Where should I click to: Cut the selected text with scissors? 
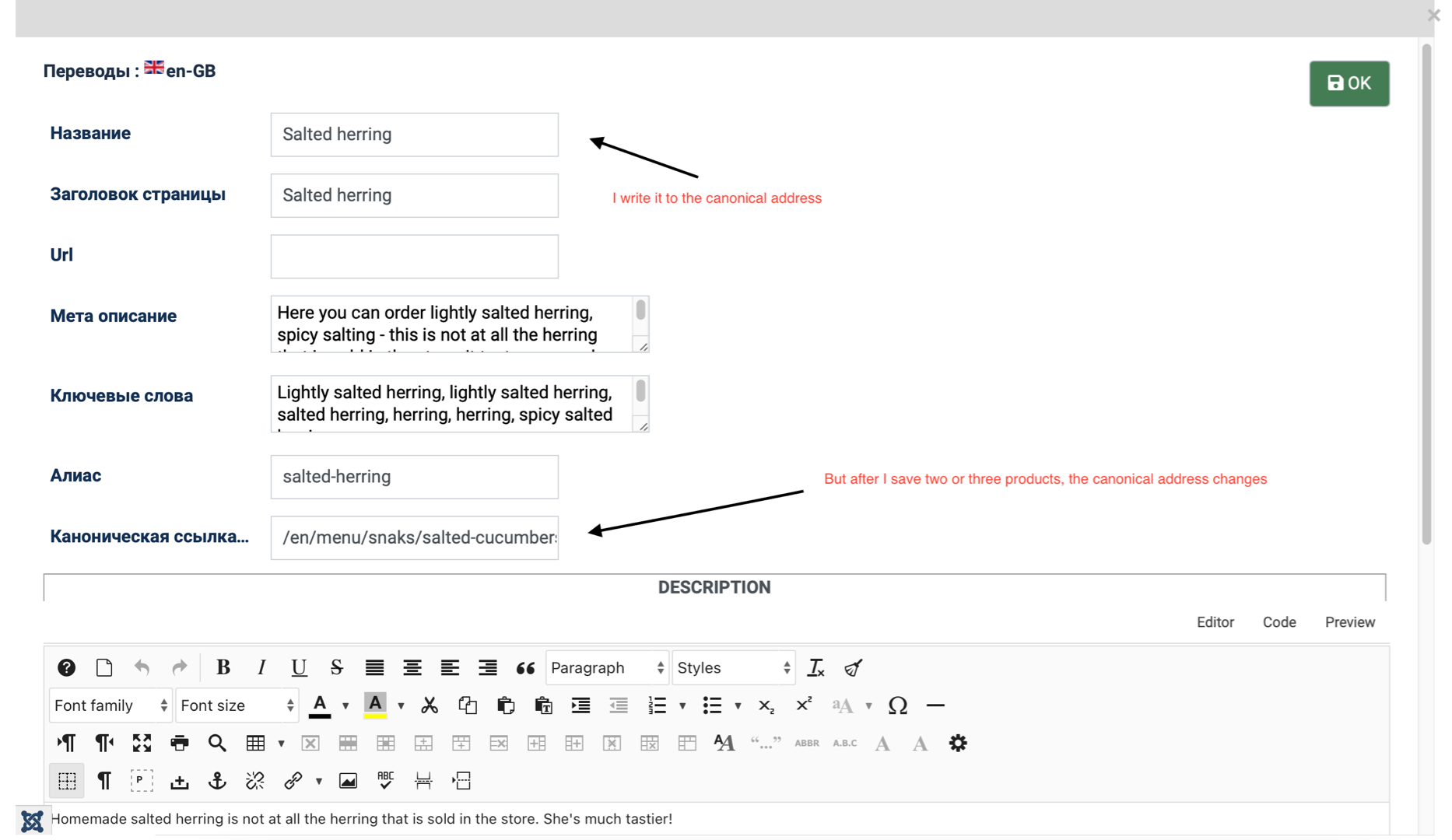[x=430, y=705]
